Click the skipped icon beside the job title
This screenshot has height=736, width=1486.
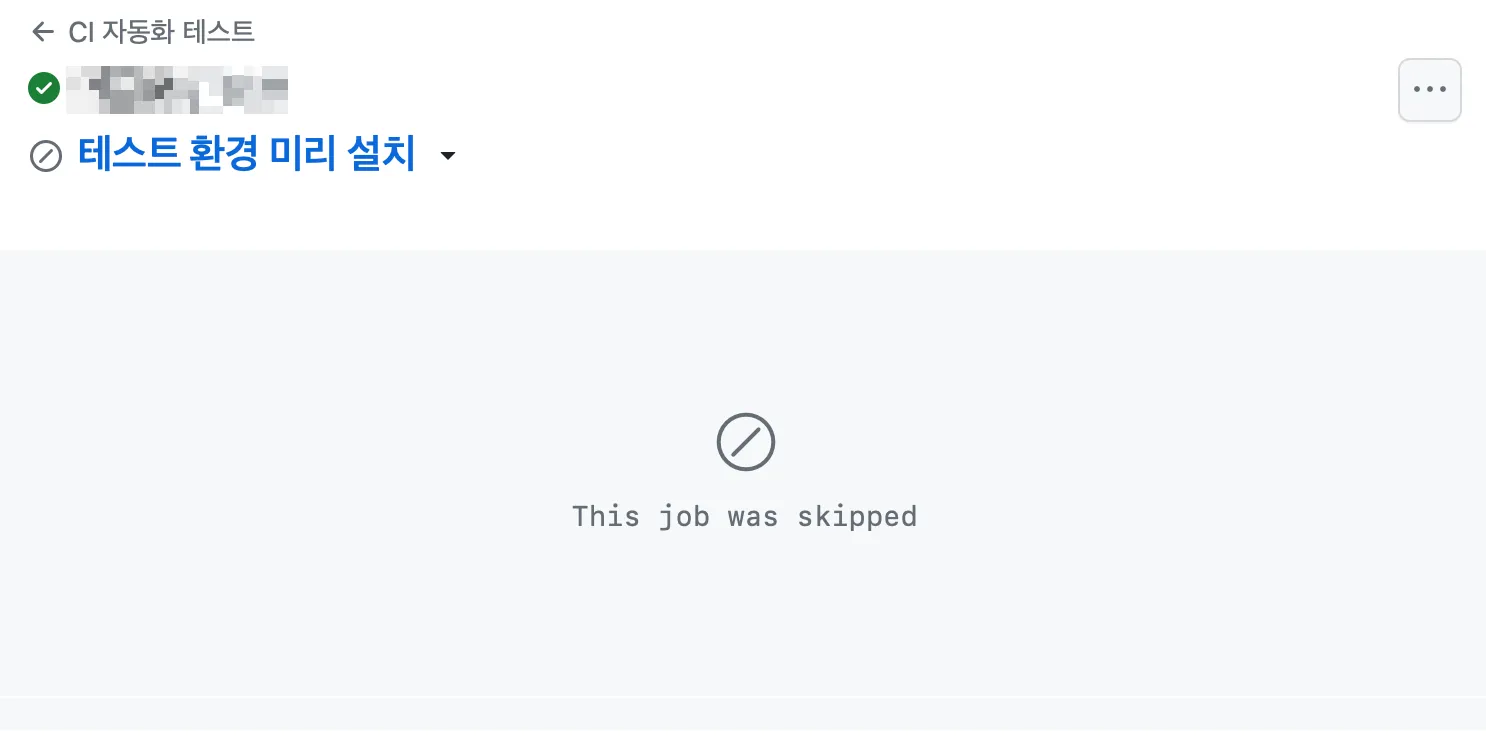click(46, 156)
